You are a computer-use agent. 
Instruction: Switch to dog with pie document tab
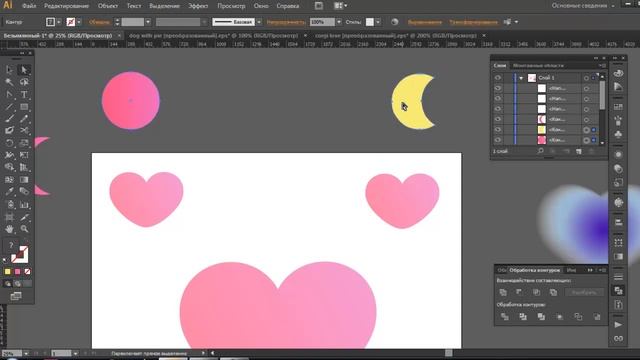213,36
